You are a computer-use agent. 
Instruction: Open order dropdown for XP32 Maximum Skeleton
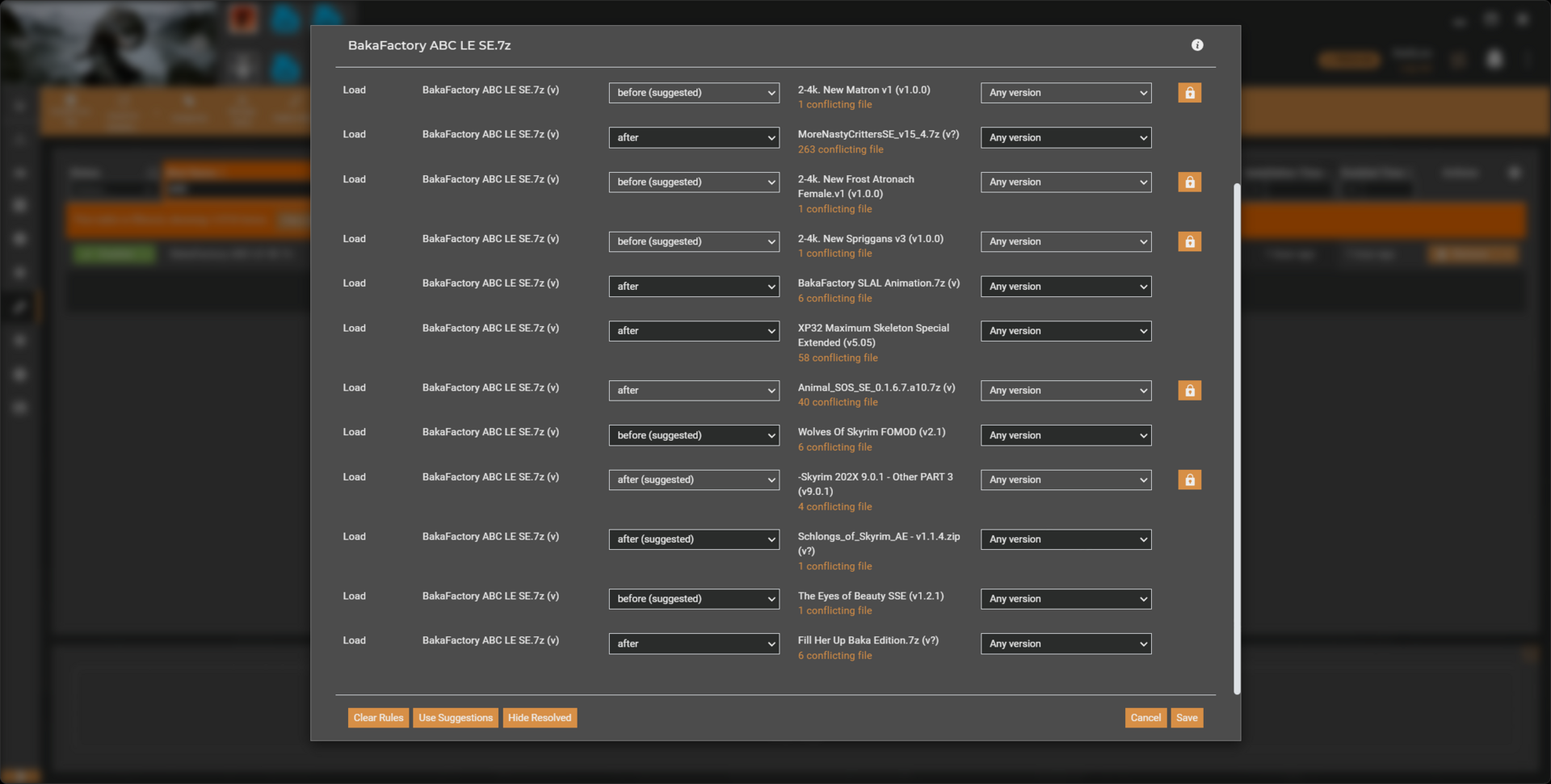point(694,331)
